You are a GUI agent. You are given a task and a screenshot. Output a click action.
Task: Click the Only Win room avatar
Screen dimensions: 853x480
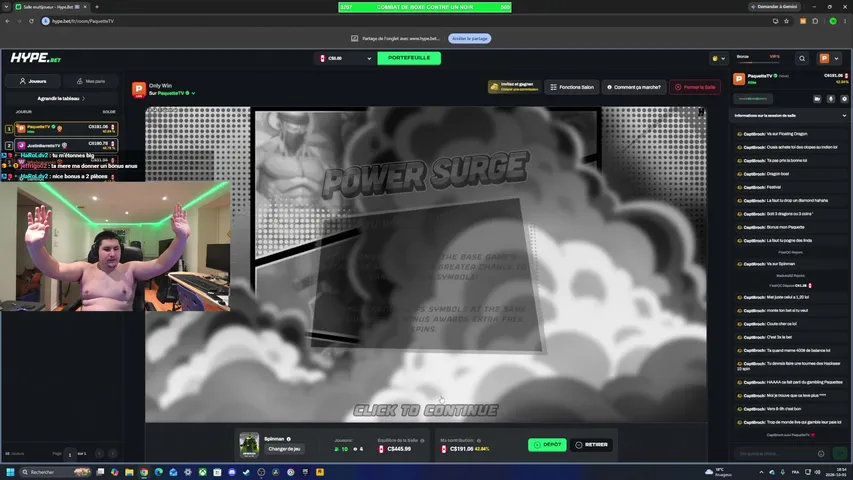(139, 89)
